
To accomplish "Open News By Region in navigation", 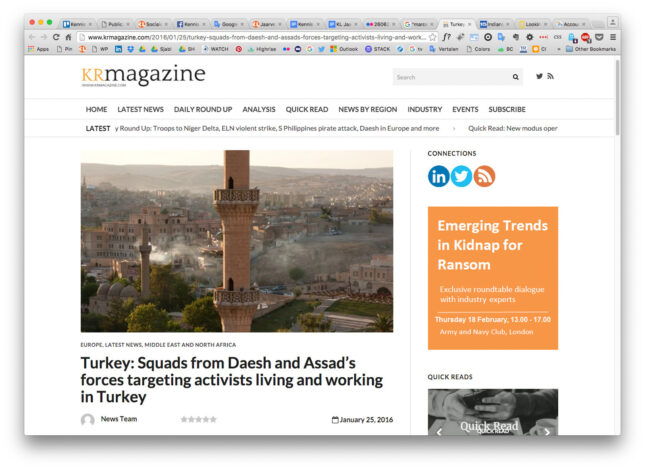I will (x=367, y=109).
